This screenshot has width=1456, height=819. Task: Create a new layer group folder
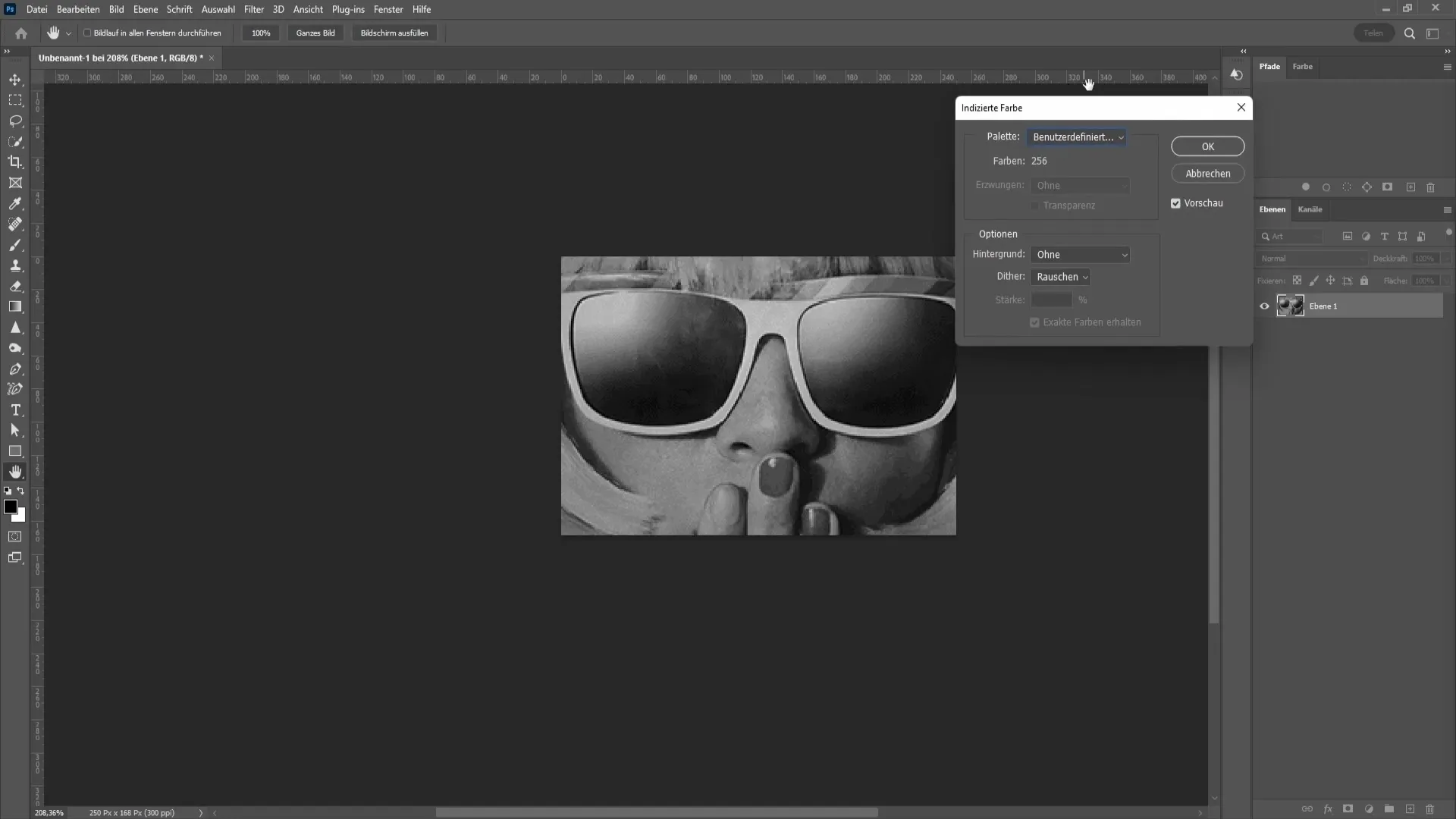pyautogui.click(x=1389, y=809)
